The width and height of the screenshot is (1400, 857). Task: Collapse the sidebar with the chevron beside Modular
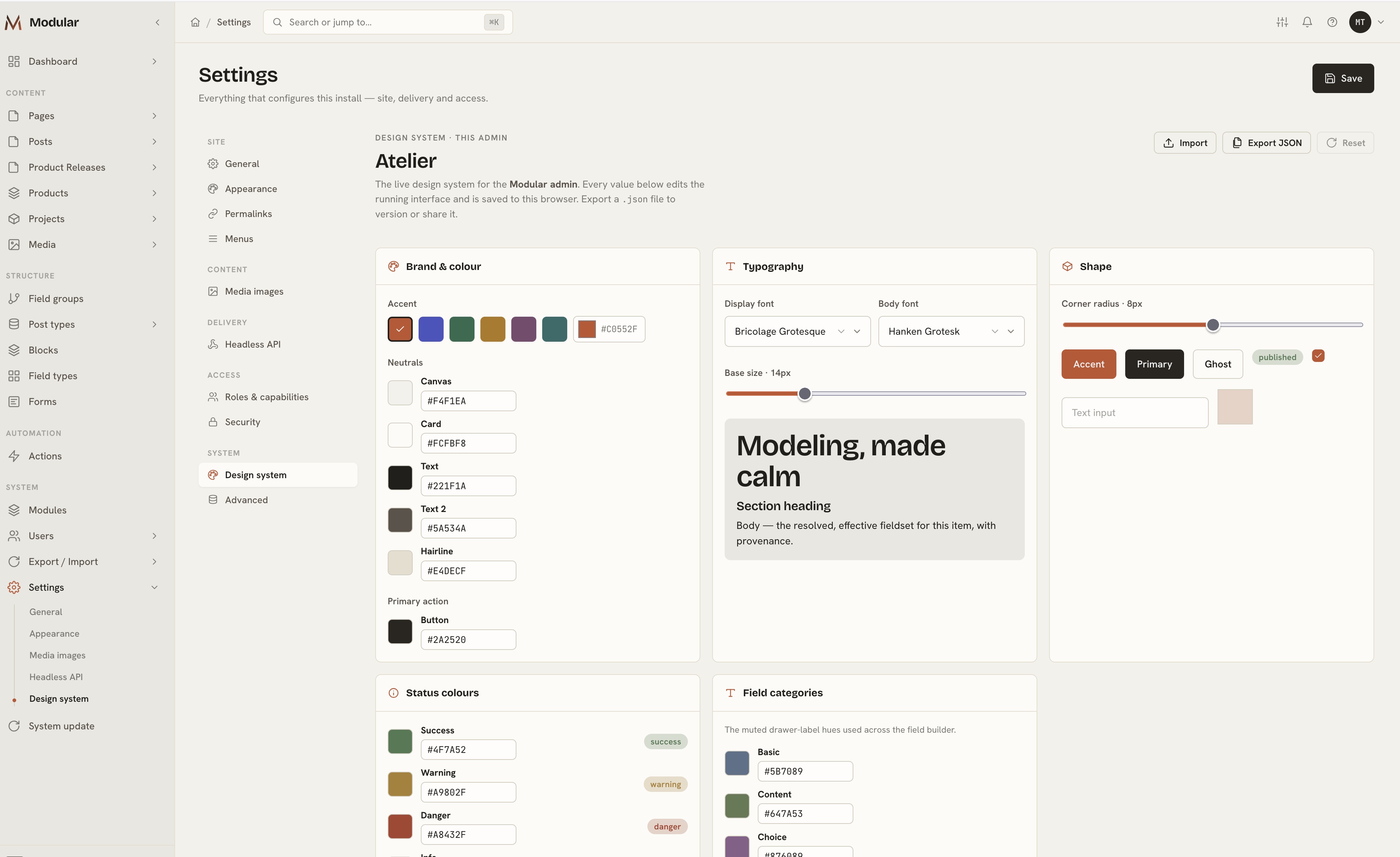pos(157,22)
